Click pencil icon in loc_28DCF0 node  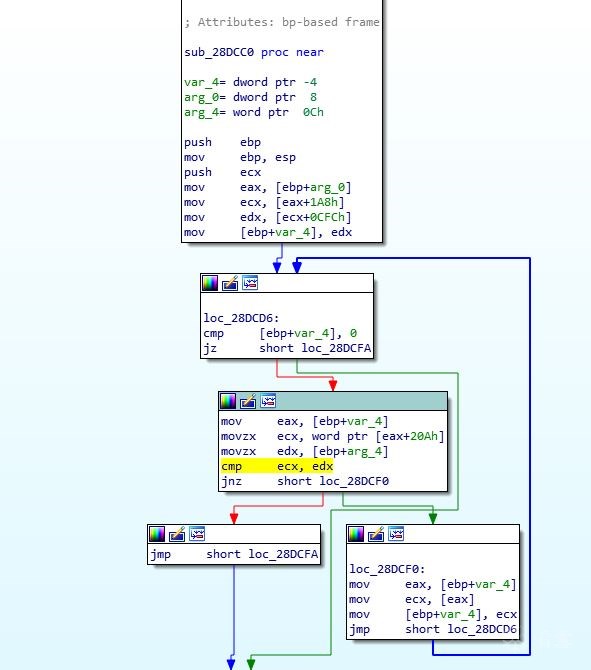pyautogui.click(x=376, y=534)
